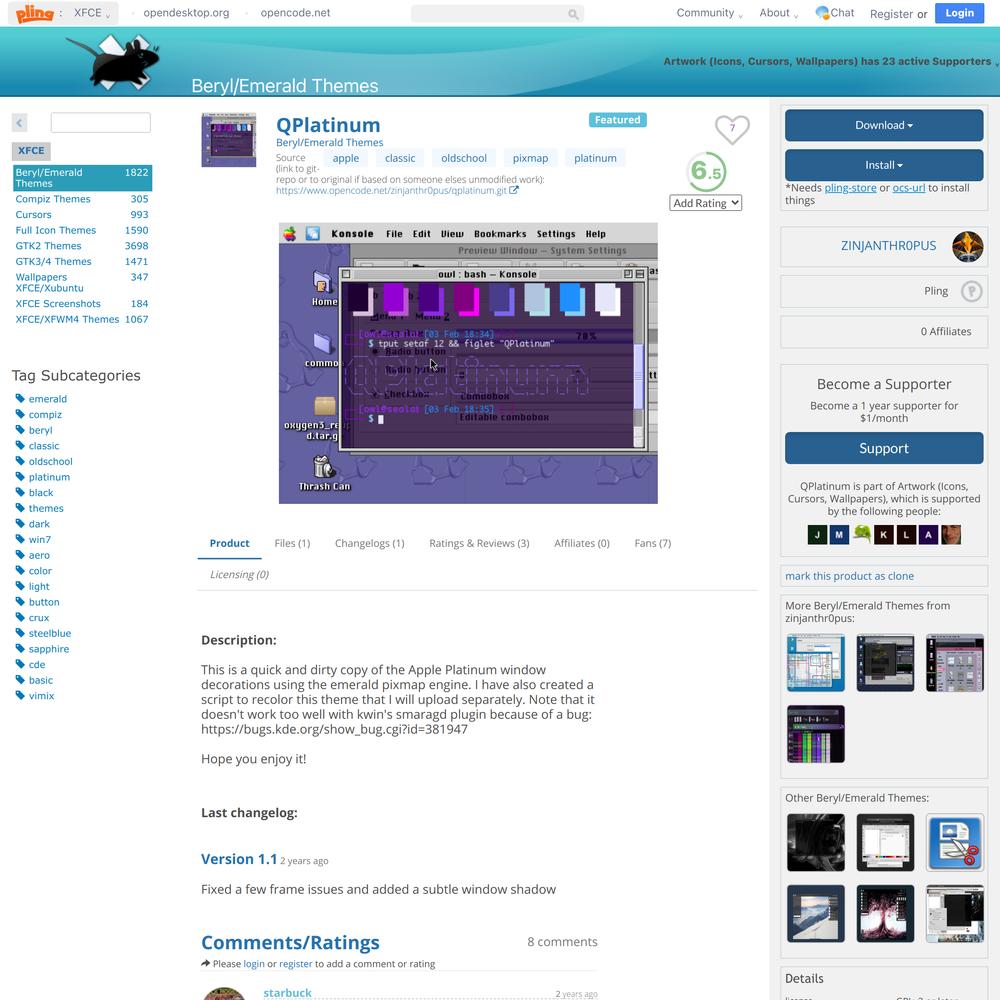Image resolution: width=1000 pixels, height=1000 pixels.
Task: Open the ZINJANTHR0PUS profile link
Action: click(888, 246)
